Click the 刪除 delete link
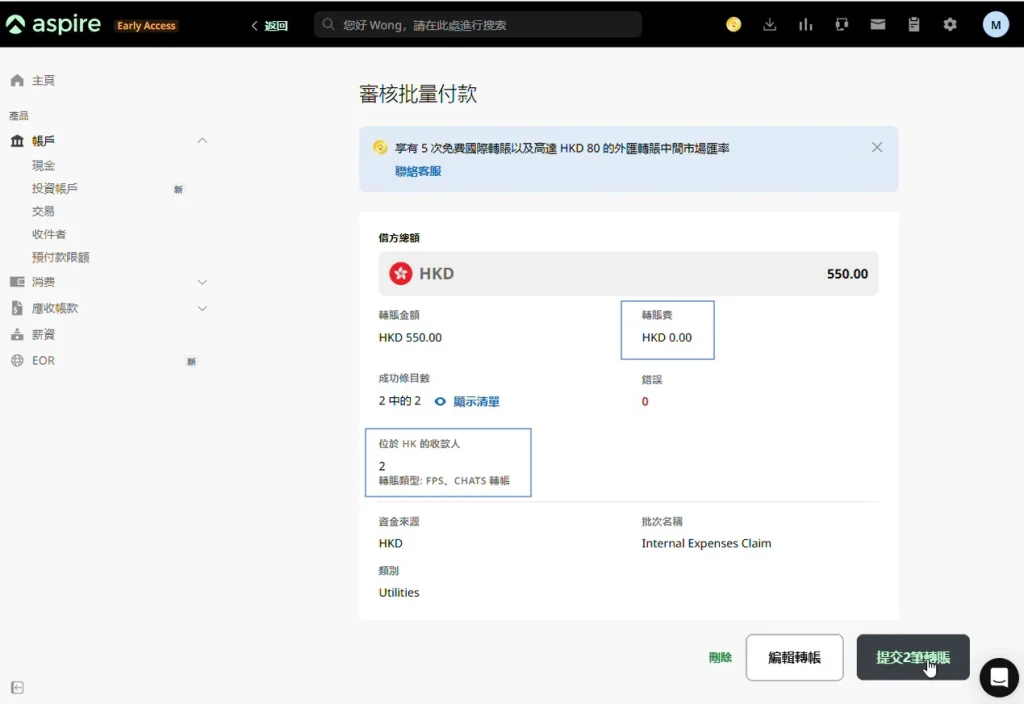This screenshot has width=1024, height=704. coord(720,658)
